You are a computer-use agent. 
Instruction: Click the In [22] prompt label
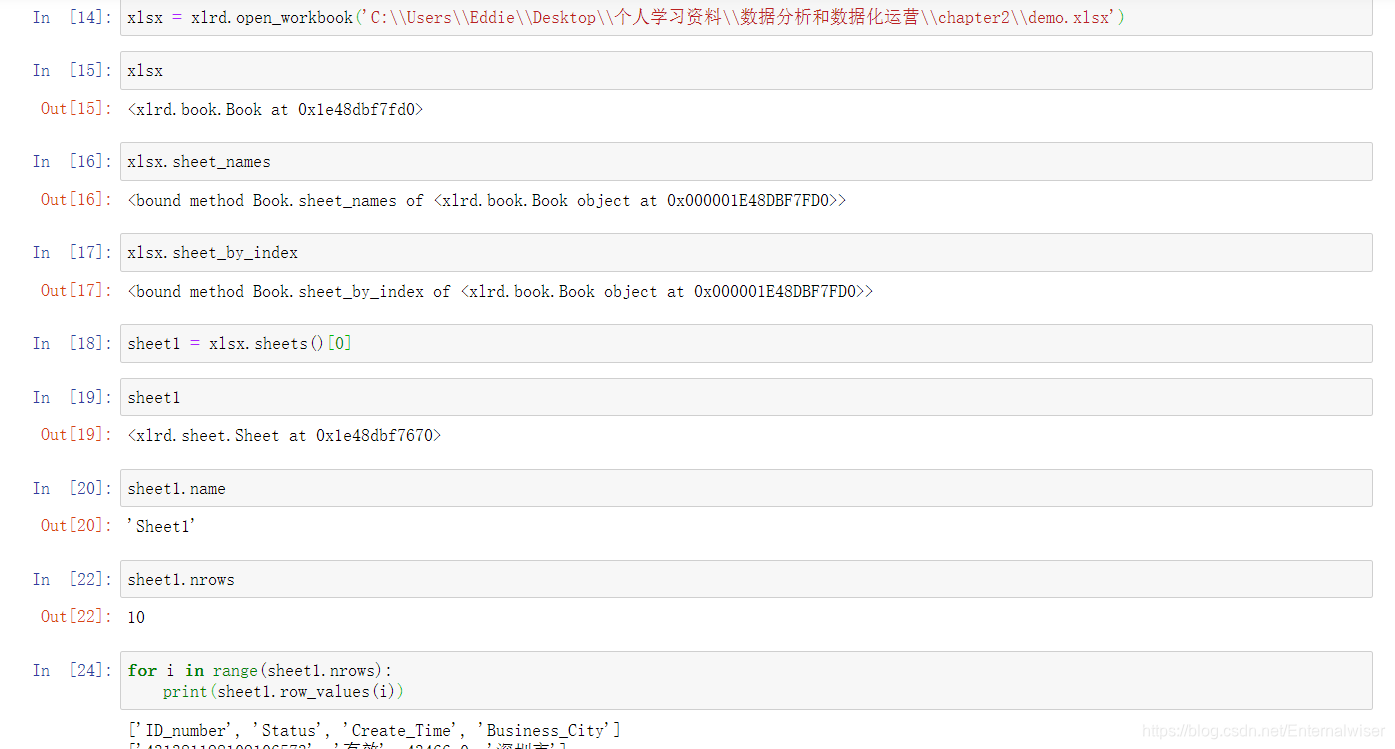click(72, 579)
